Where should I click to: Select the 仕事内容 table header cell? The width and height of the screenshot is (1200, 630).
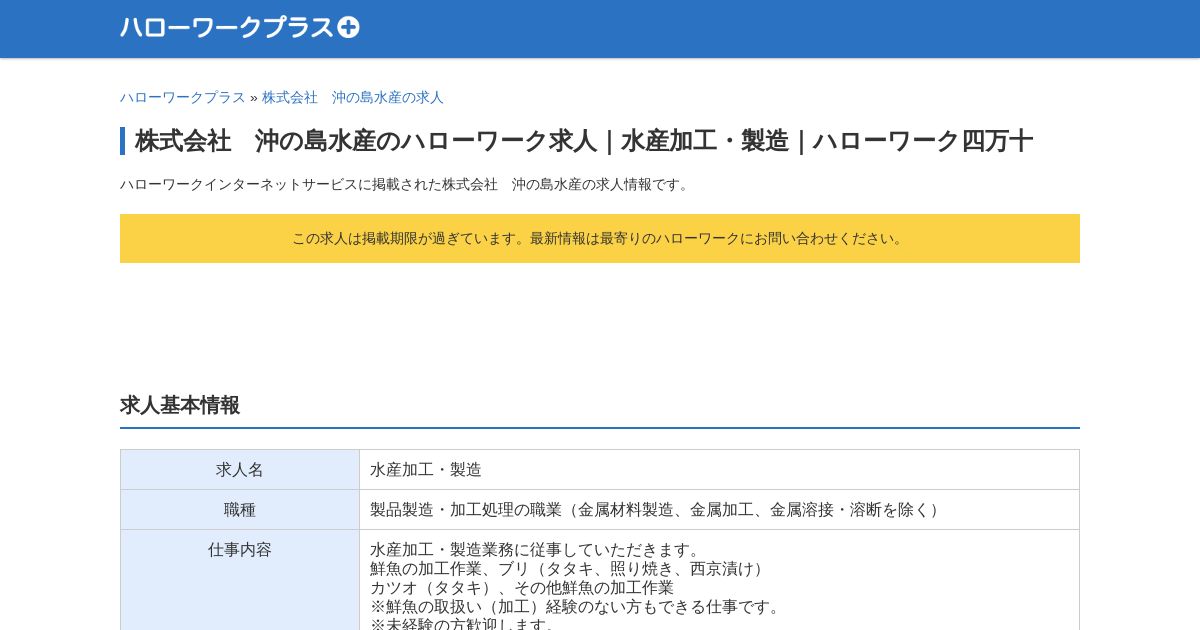pyautogui.click(x=240, y=580)
